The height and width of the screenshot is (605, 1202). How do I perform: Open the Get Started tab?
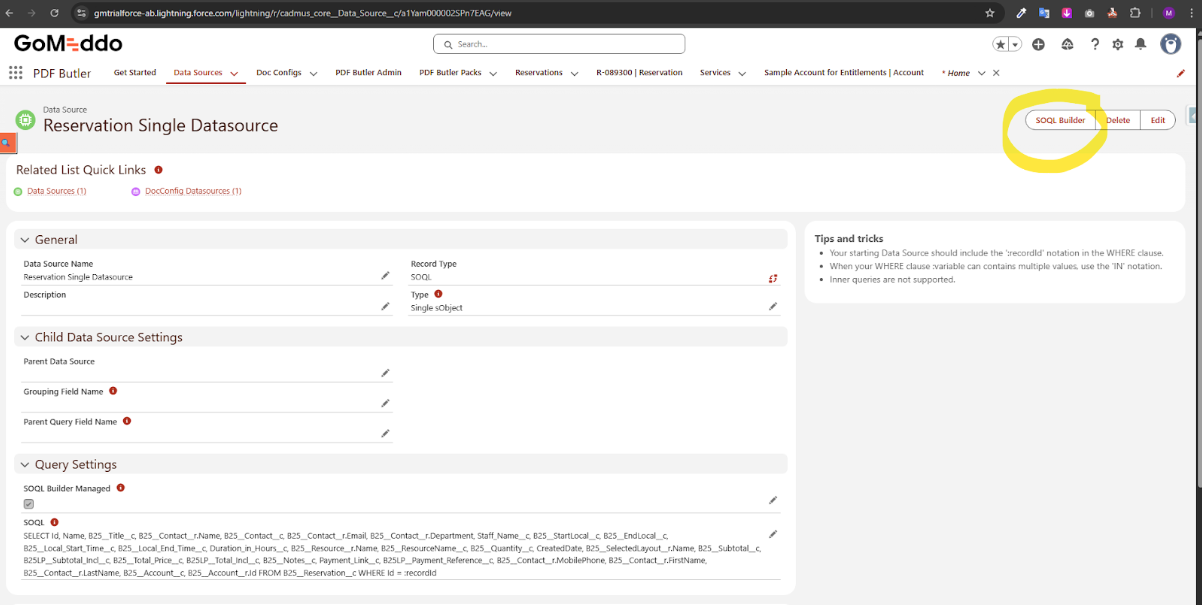click(134, 73)
